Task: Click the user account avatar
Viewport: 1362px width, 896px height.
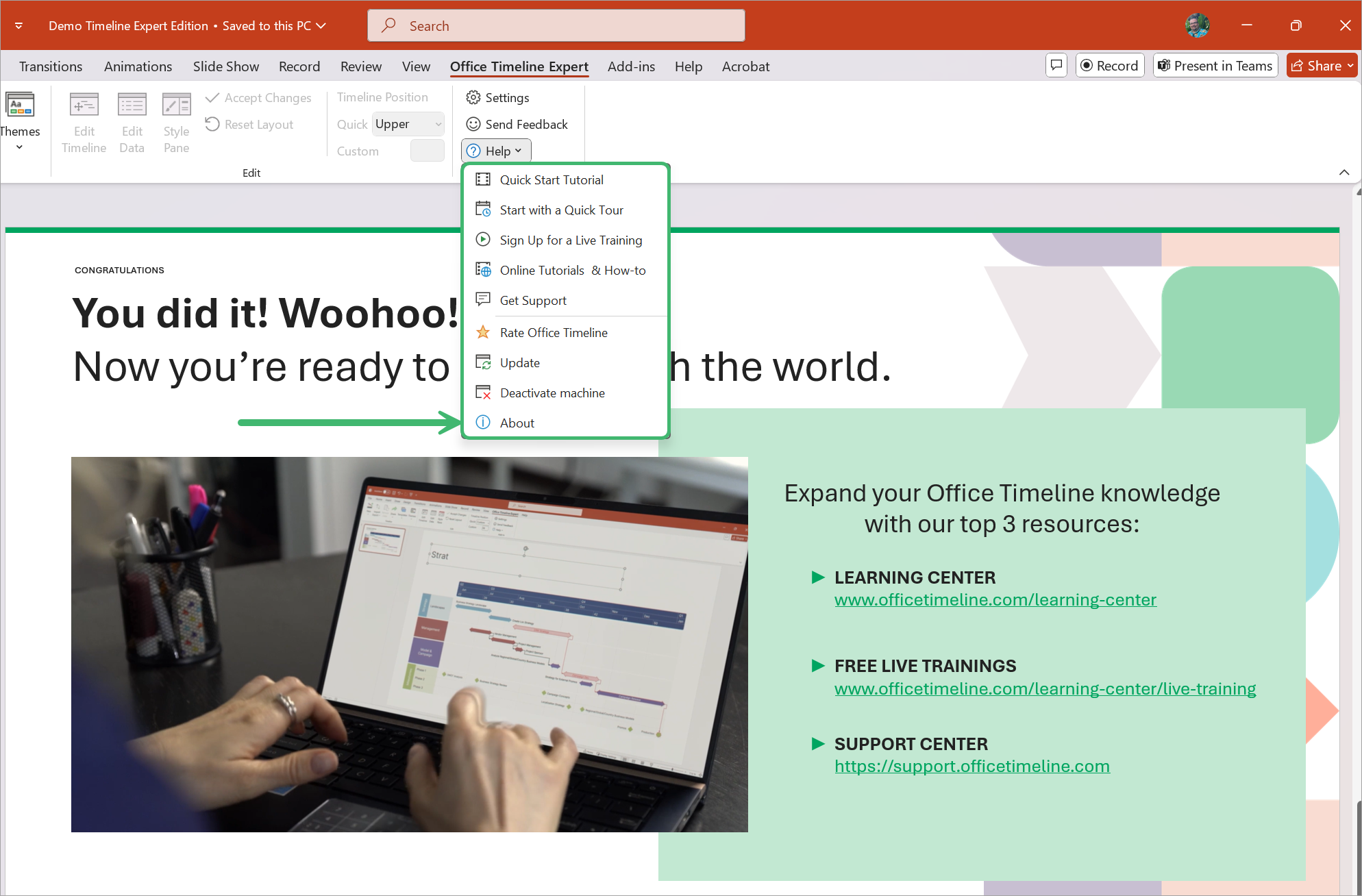Action: (x=1197, y=25)
